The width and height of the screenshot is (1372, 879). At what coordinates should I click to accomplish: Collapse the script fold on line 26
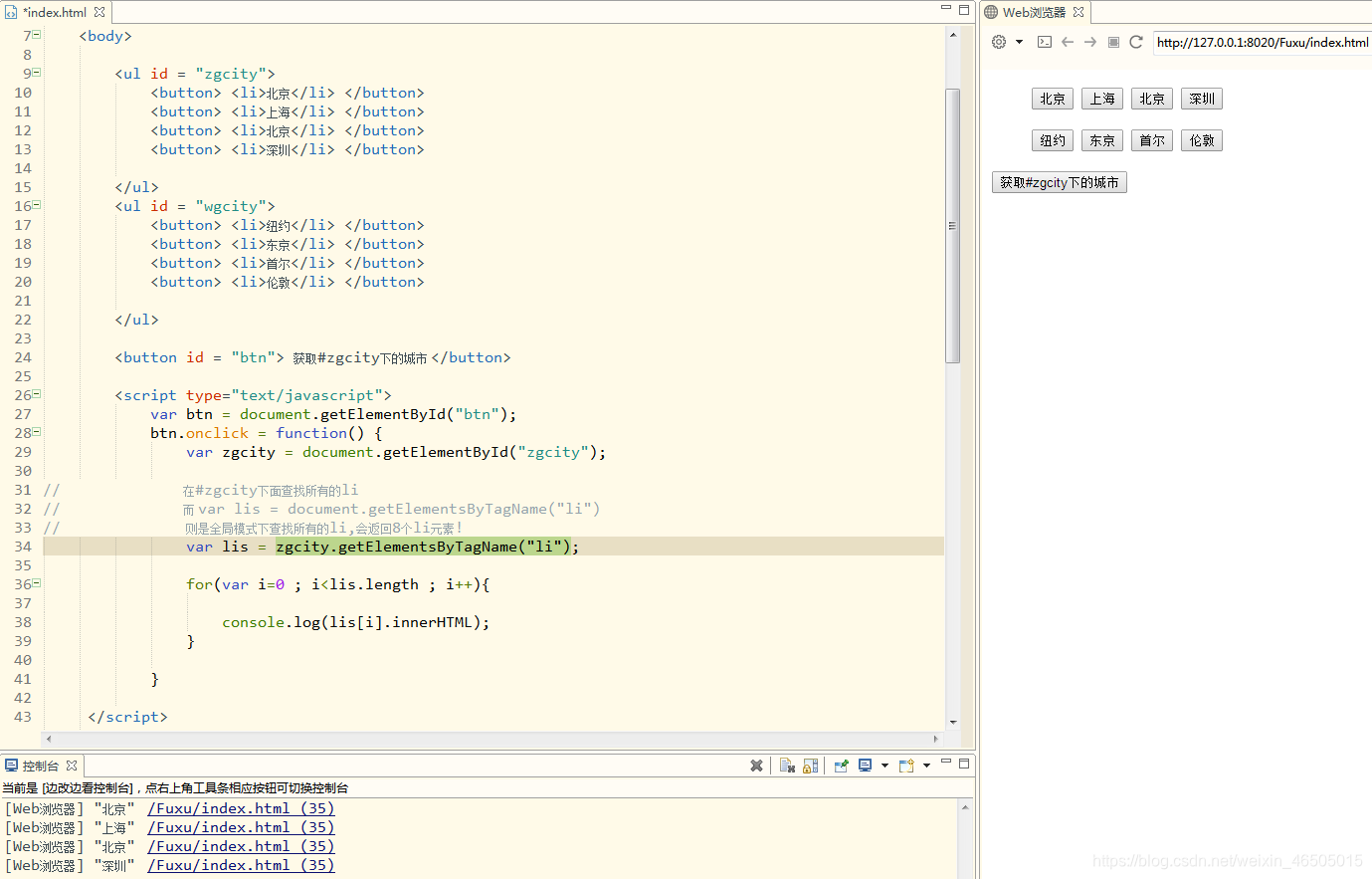(x=37, y=394)
